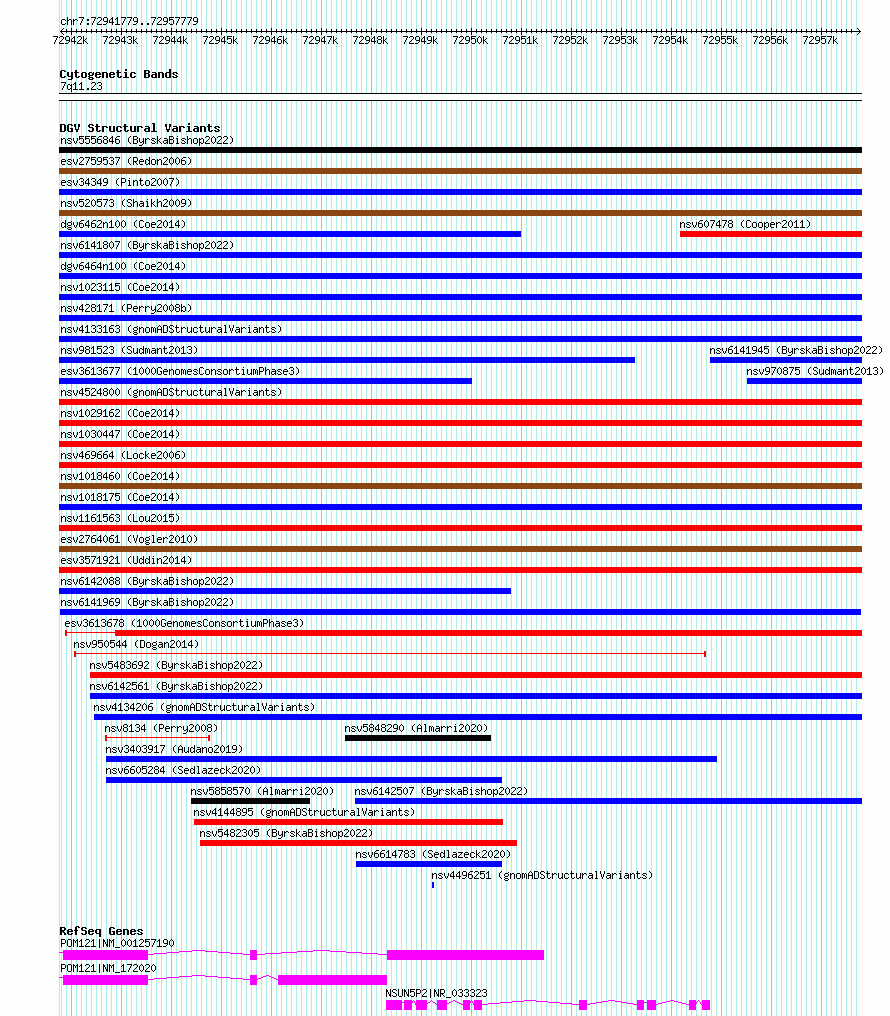Select the nsv6141969 (ByrskaBishop2022) label
The width and height of the screenshot is (890, 1016).
(147, 602)
